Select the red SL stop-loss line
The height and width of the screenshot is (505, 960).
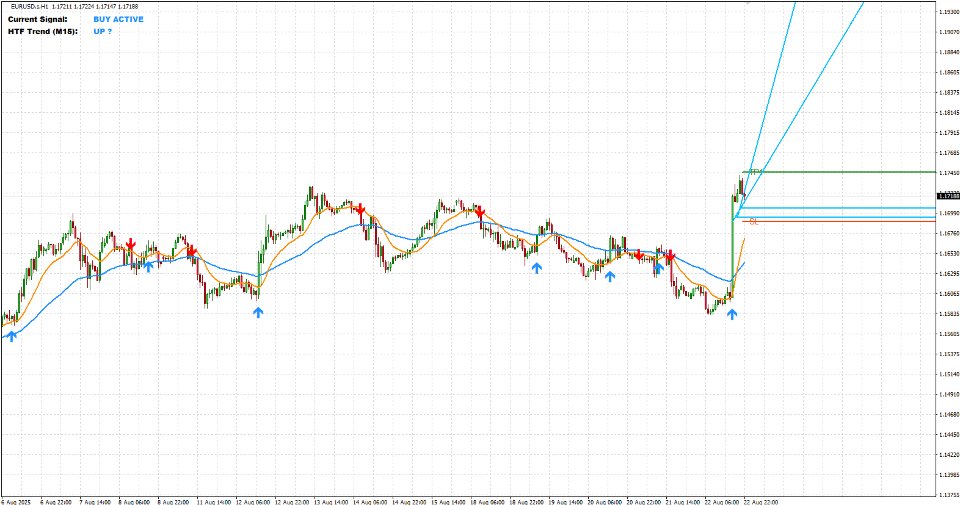click(839, 221)
